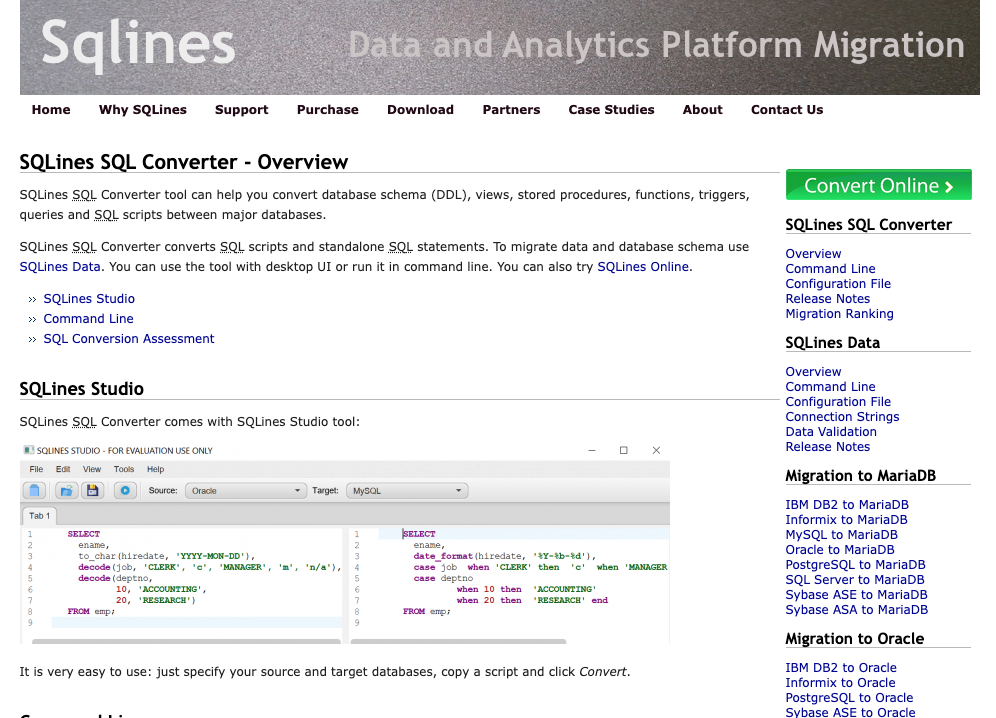Click the Sqlines logo in the banner
Screen dimensions: 996x718
tap(138, 44)
